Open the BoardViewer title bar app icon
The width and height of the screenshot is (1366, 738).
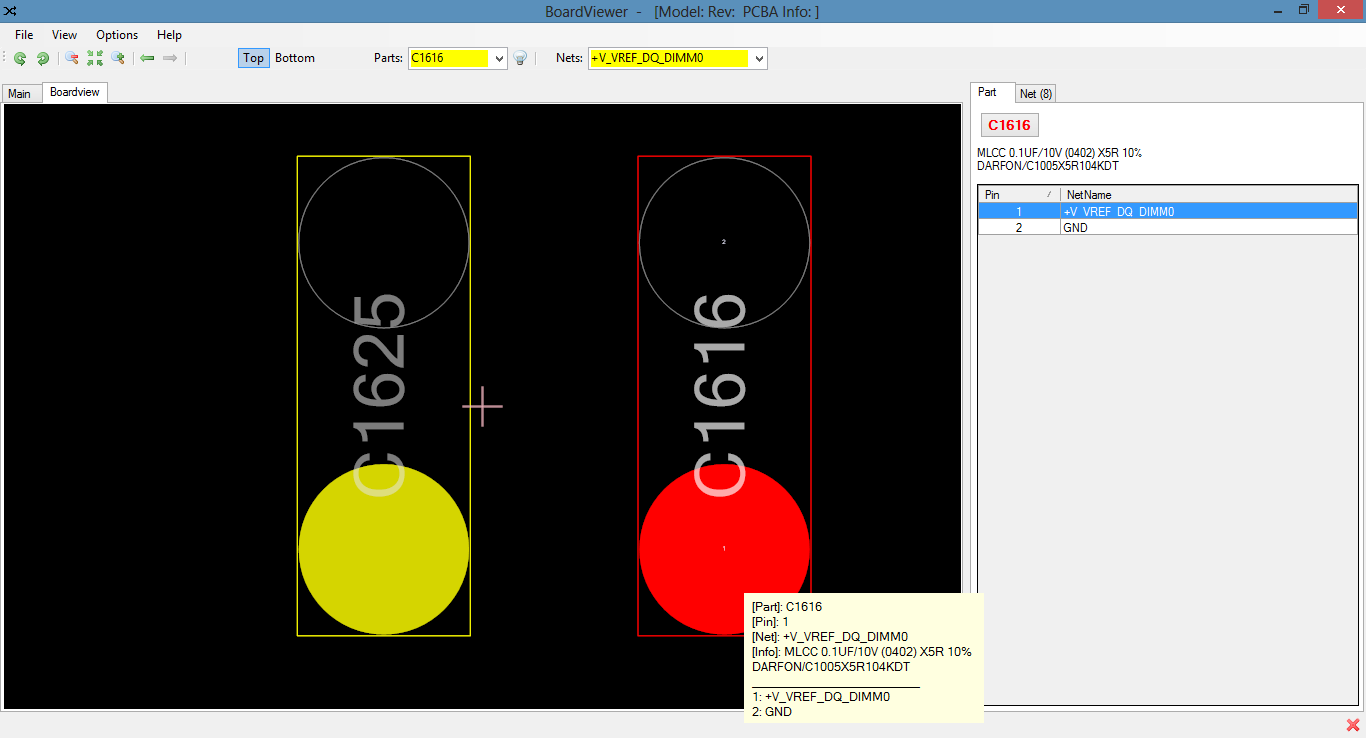point(11,11)
